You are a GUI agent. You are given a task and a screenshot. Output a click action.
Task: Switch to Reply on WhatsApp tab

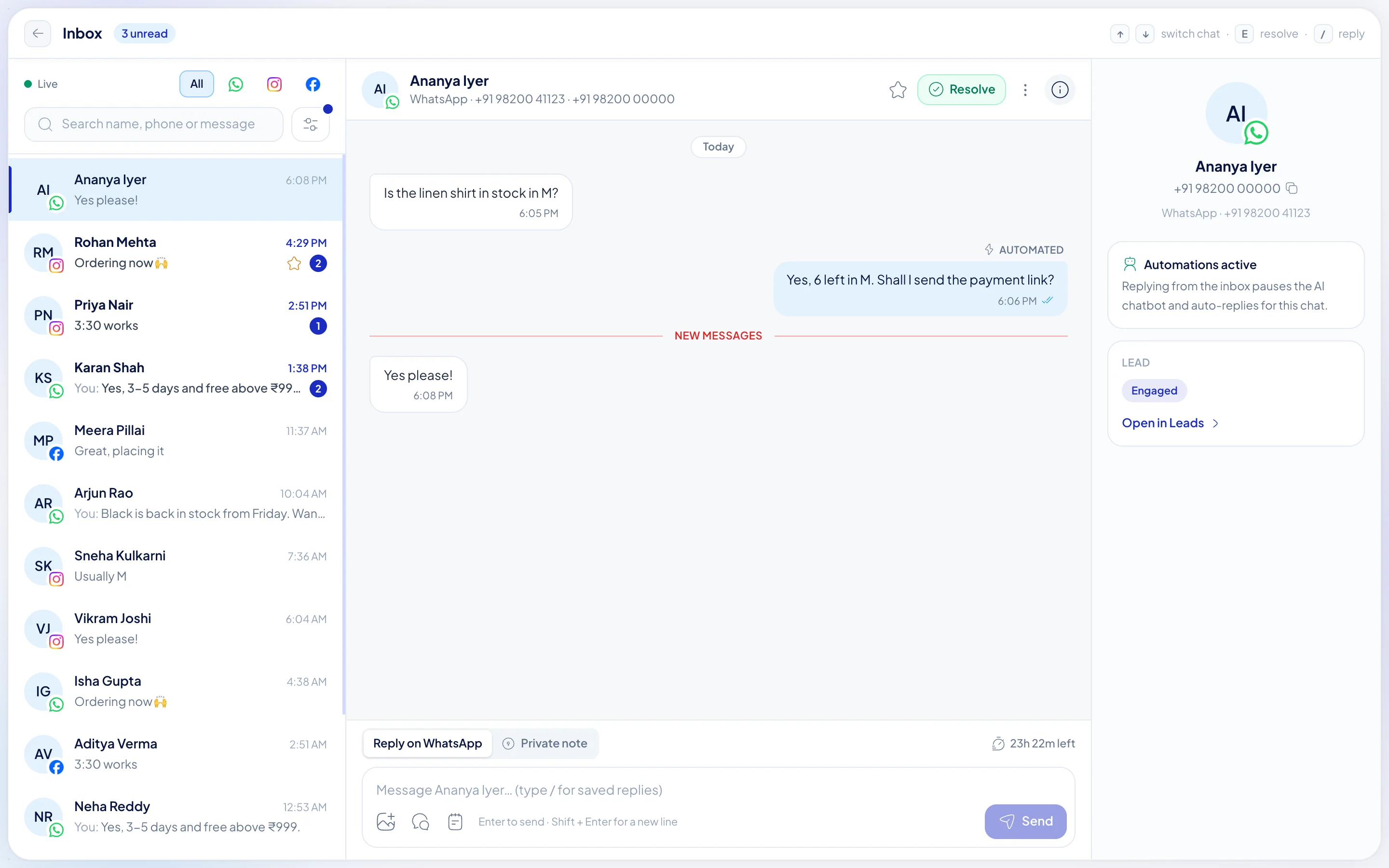(428, 744)
